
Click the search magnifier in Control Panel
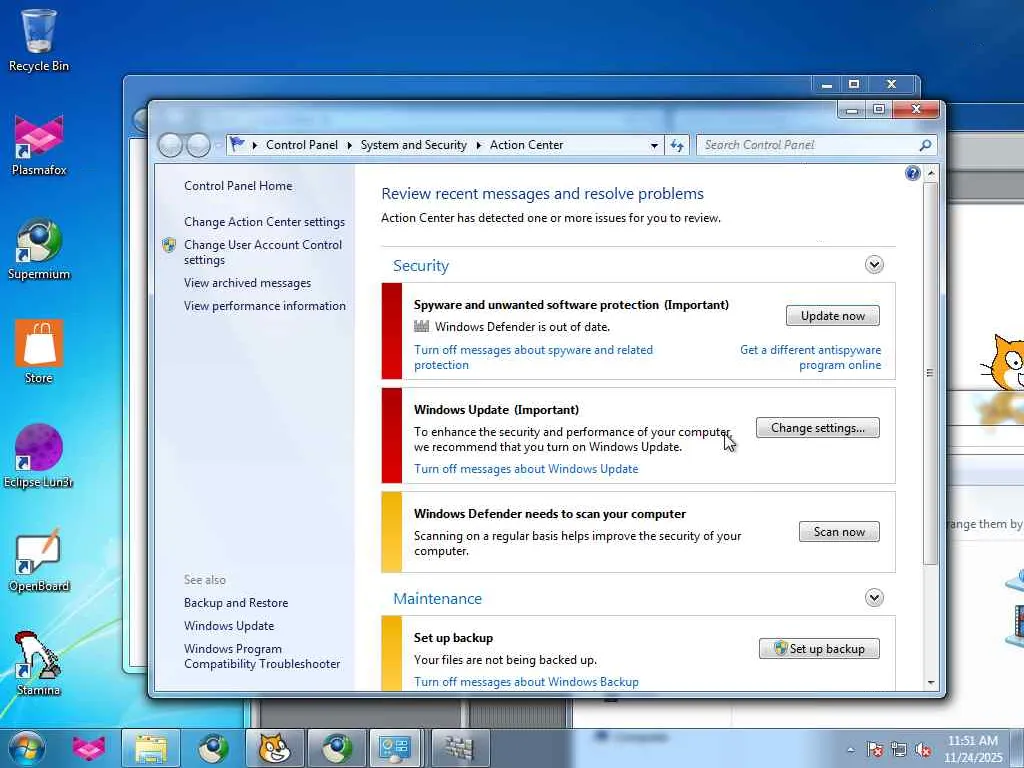coord(925,145)
